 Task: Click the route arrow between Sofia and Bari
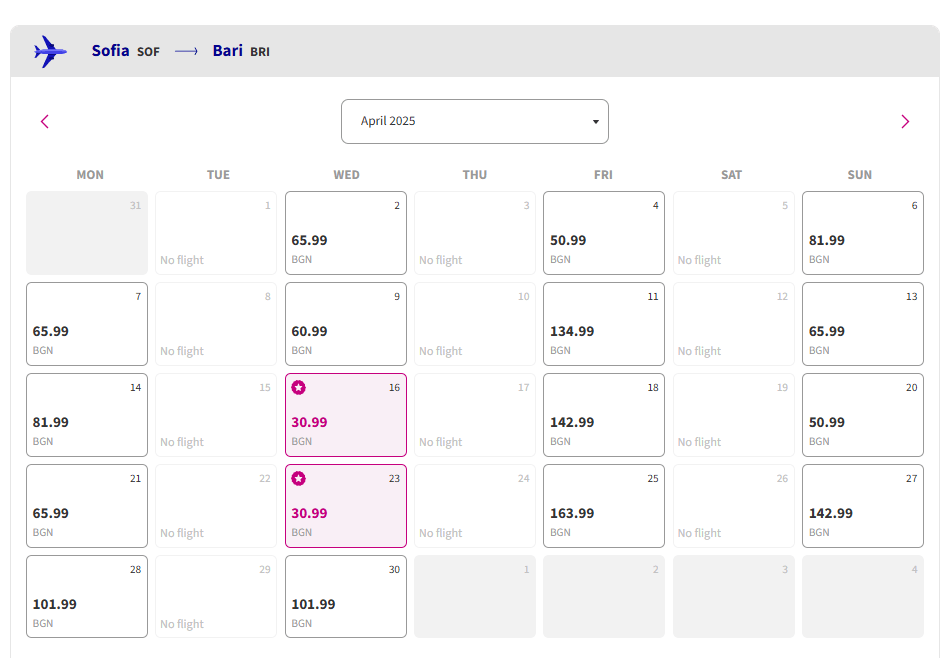186,51
